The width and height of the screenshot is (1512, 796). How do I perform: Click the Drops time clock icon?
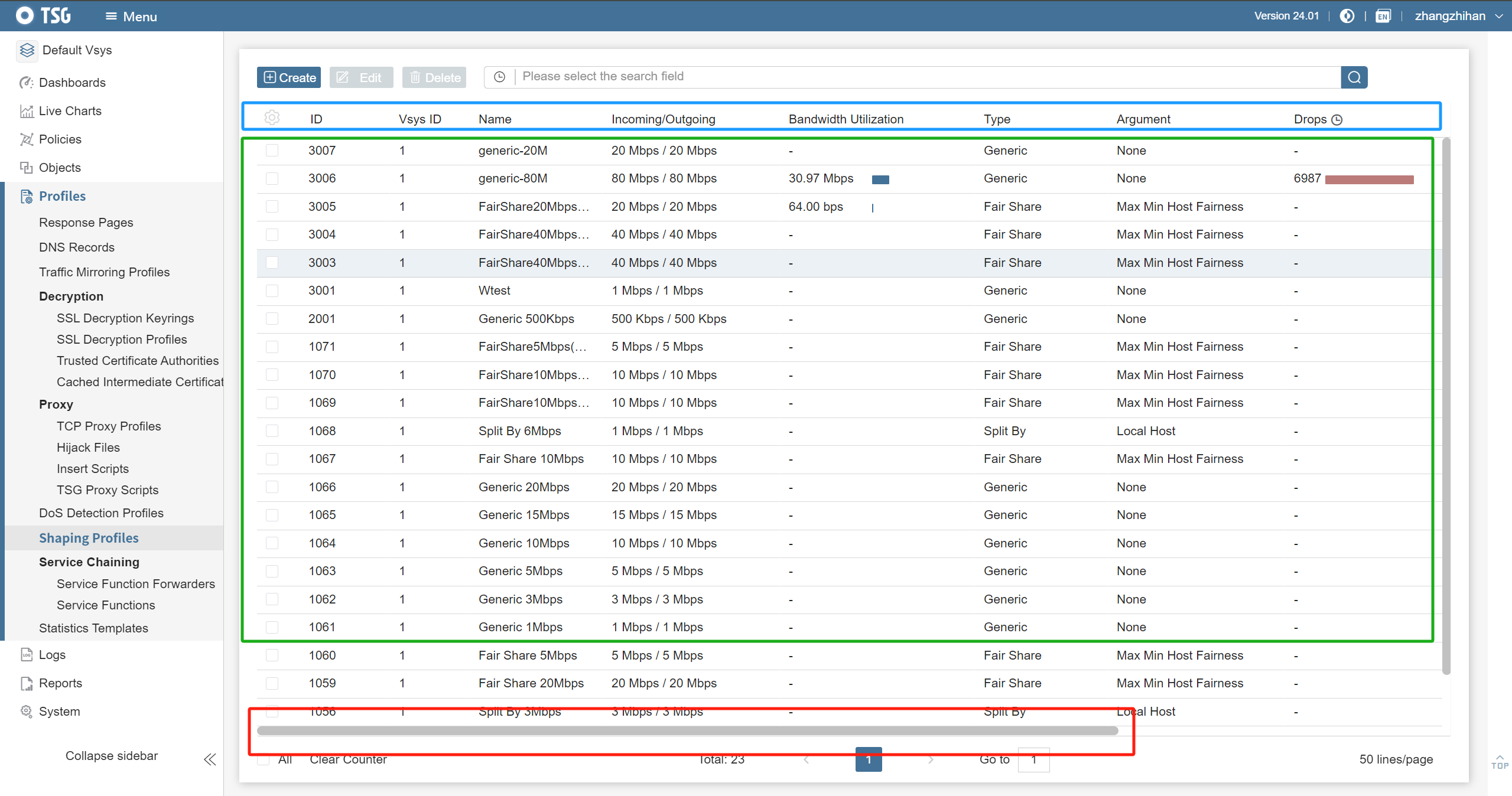1337,120
